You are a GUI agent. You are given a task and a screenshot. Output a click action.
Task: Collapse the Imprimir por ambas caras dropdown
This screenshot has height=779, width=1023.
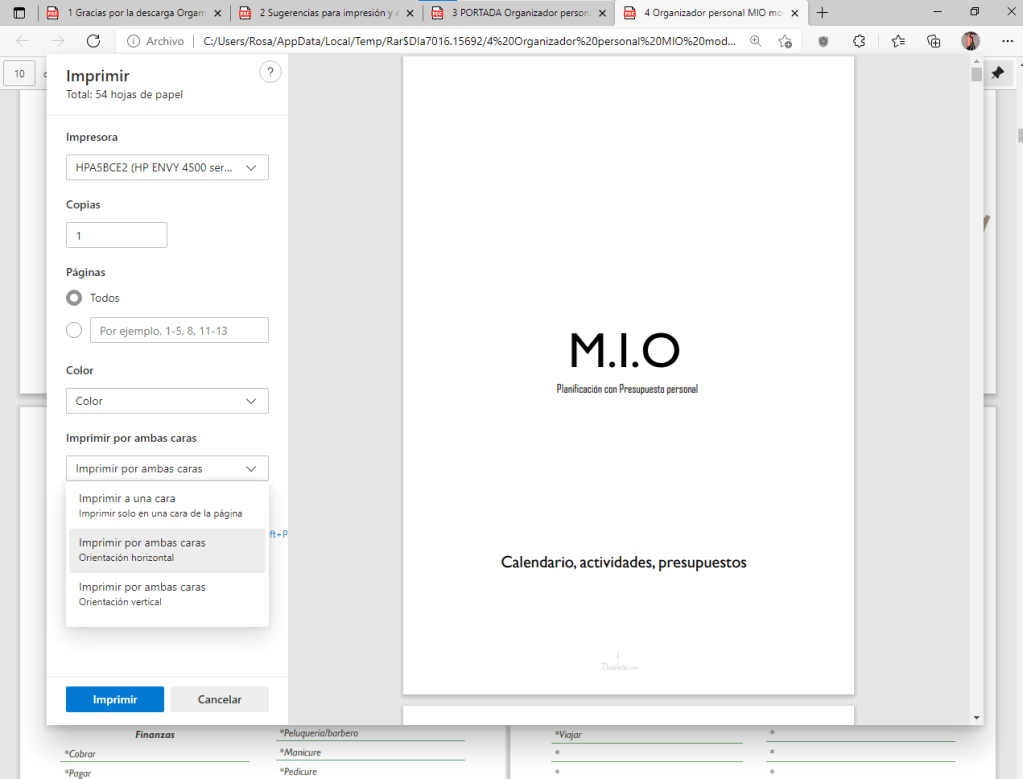click(x=167, y=468)
